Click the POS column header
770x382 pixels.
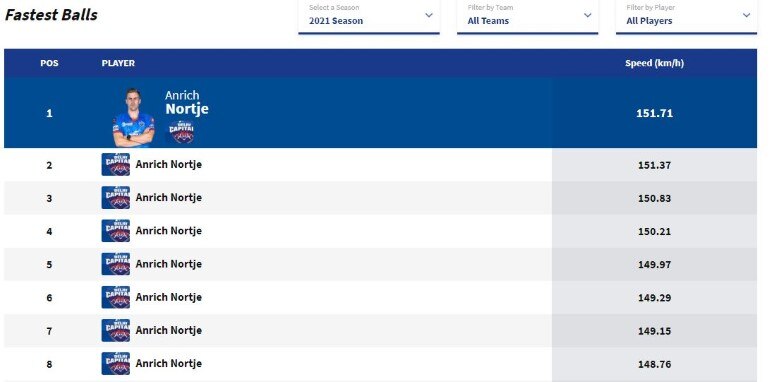click(x=49, y=63)
